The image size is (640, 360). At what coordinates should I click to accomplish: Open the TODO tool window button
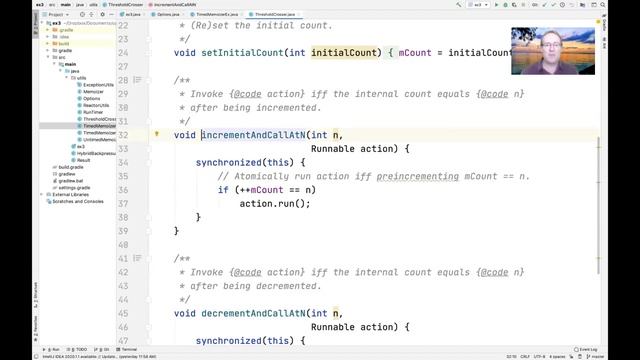[77, 350]
